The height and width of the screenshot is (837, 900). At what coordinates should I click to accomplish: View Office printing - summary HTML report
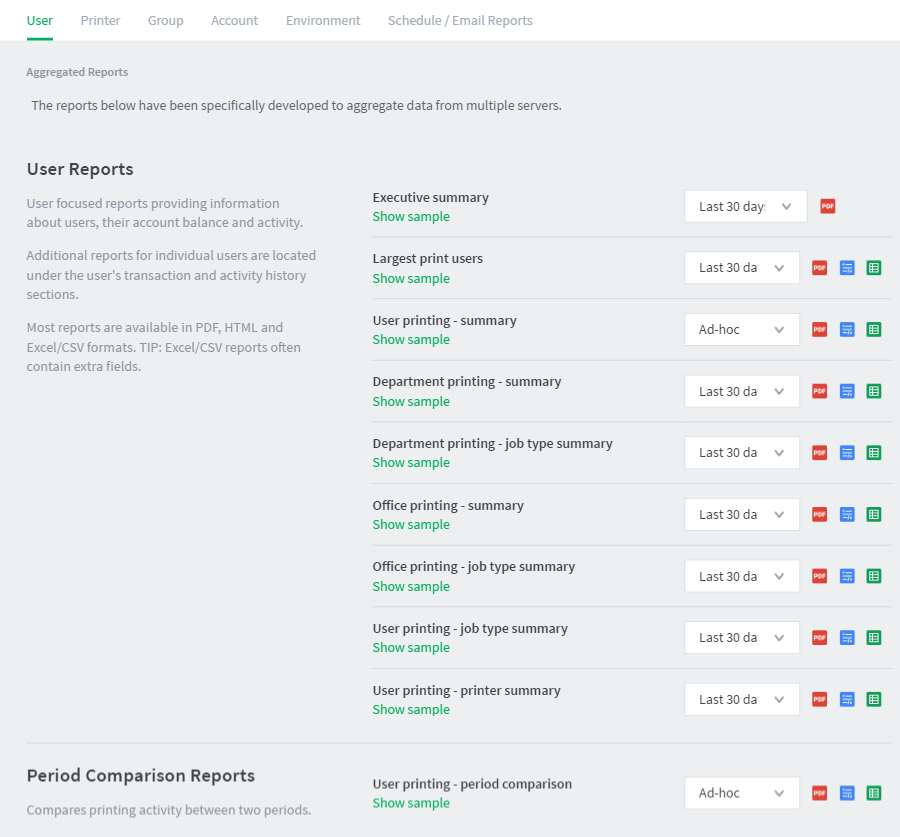coord(847,514)
